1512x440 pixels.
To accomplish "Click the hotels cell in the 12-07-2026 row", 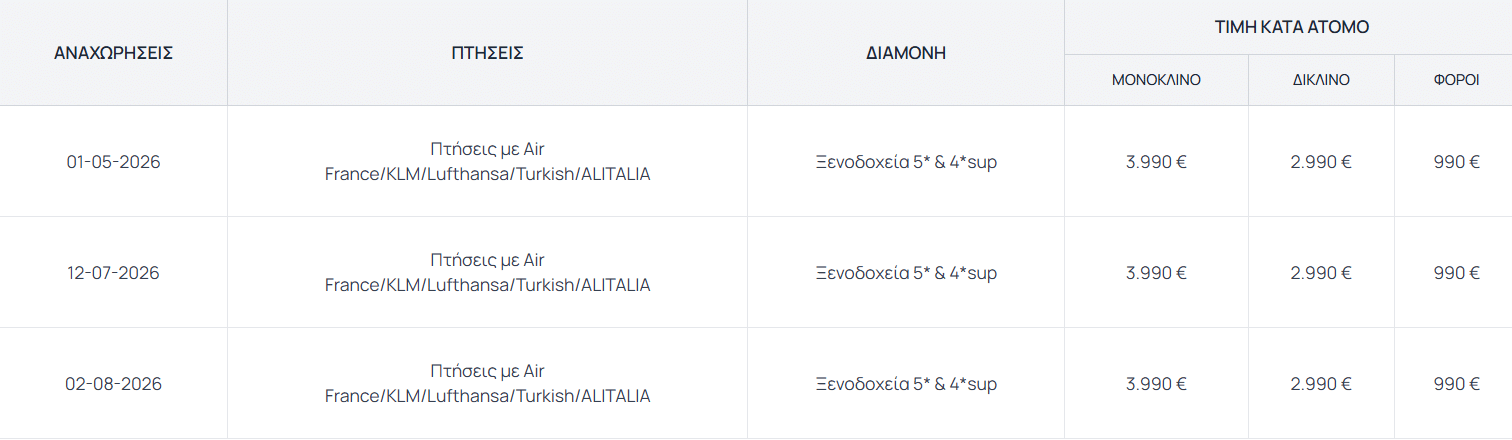I will coord(906,273).
